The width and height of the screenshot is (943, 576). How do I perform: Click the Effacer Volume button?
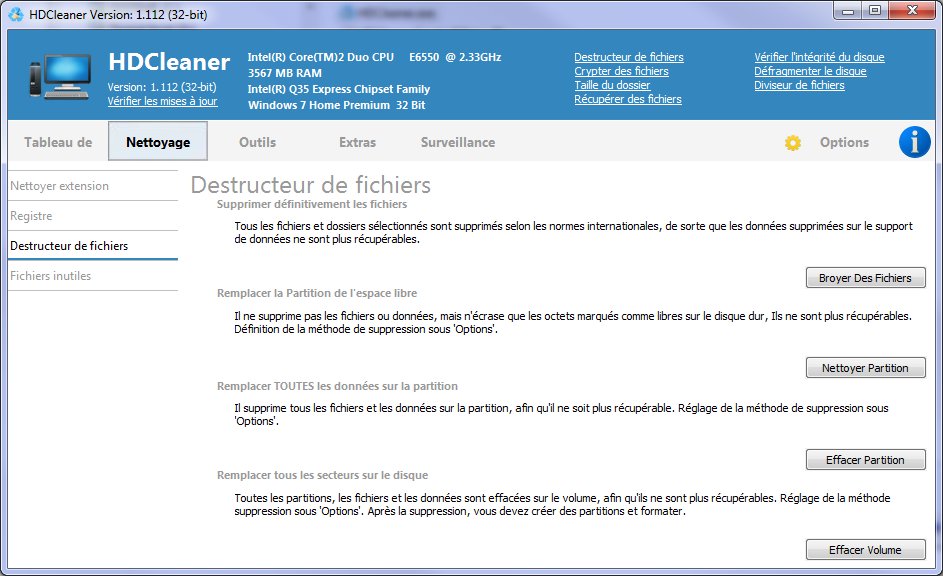(865, 550)
